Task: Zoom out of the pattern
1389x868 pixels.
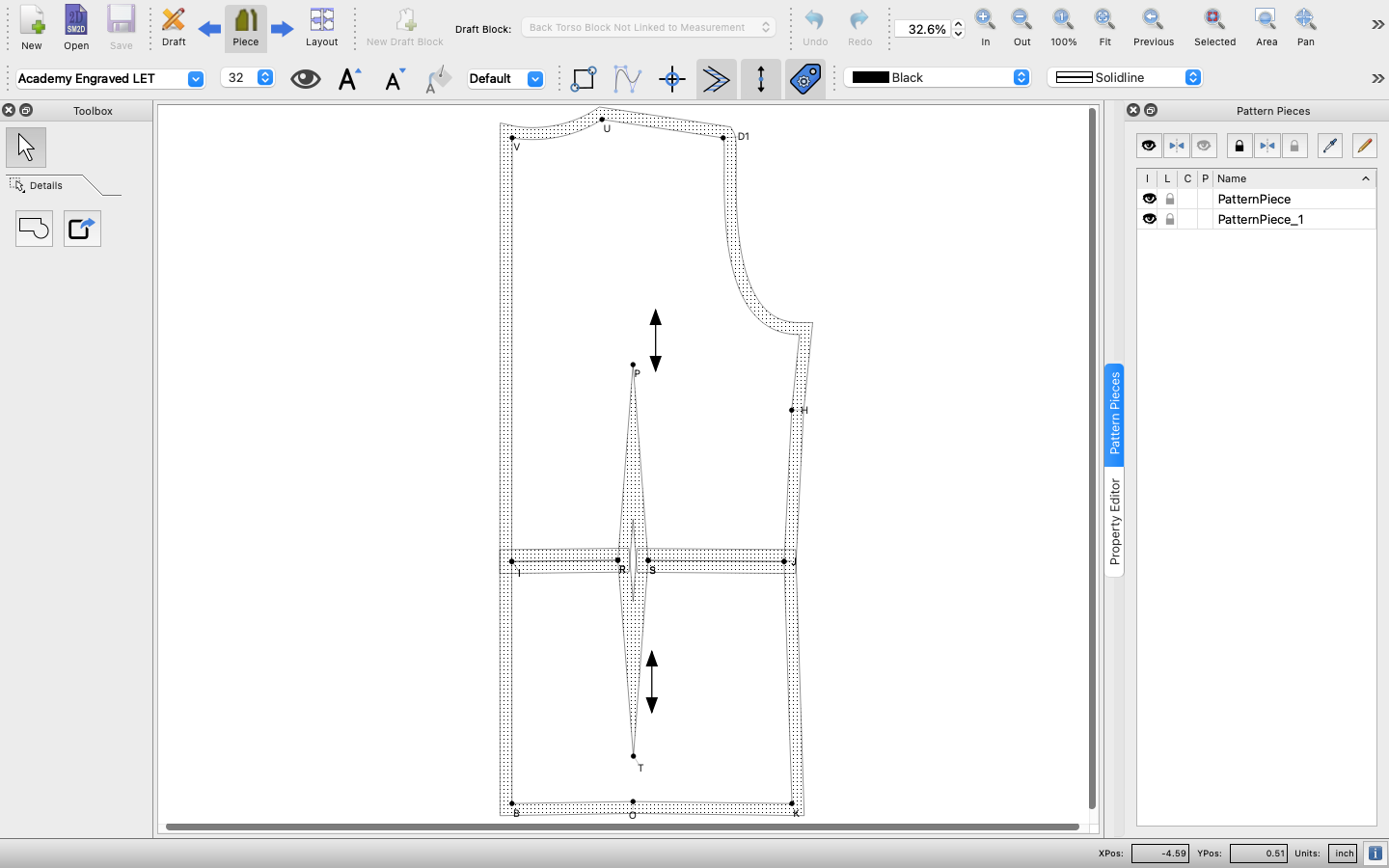Action: tap(1021, 28)
